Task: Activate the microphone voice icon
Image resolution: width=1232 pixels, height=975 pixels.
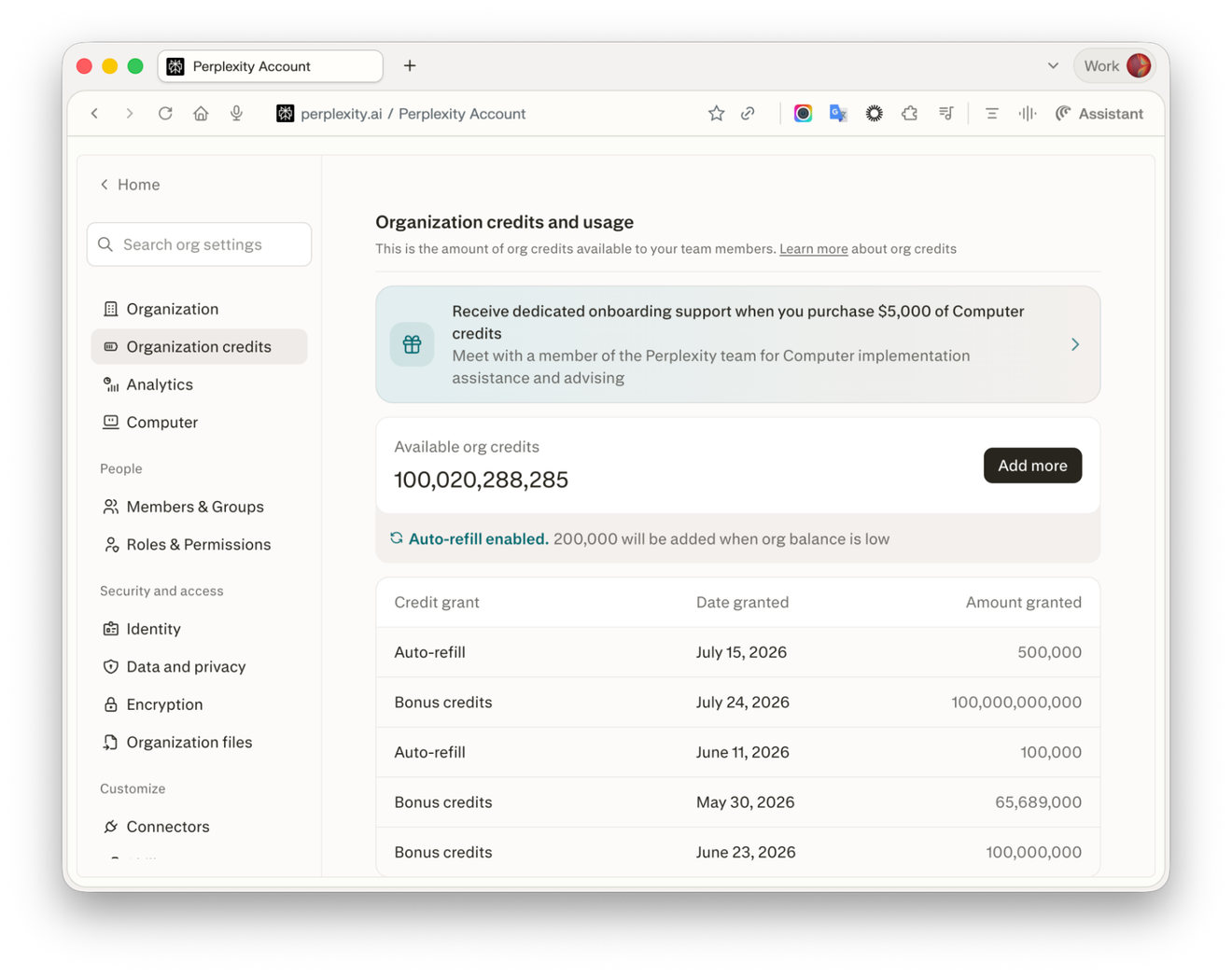Action: 236,114
